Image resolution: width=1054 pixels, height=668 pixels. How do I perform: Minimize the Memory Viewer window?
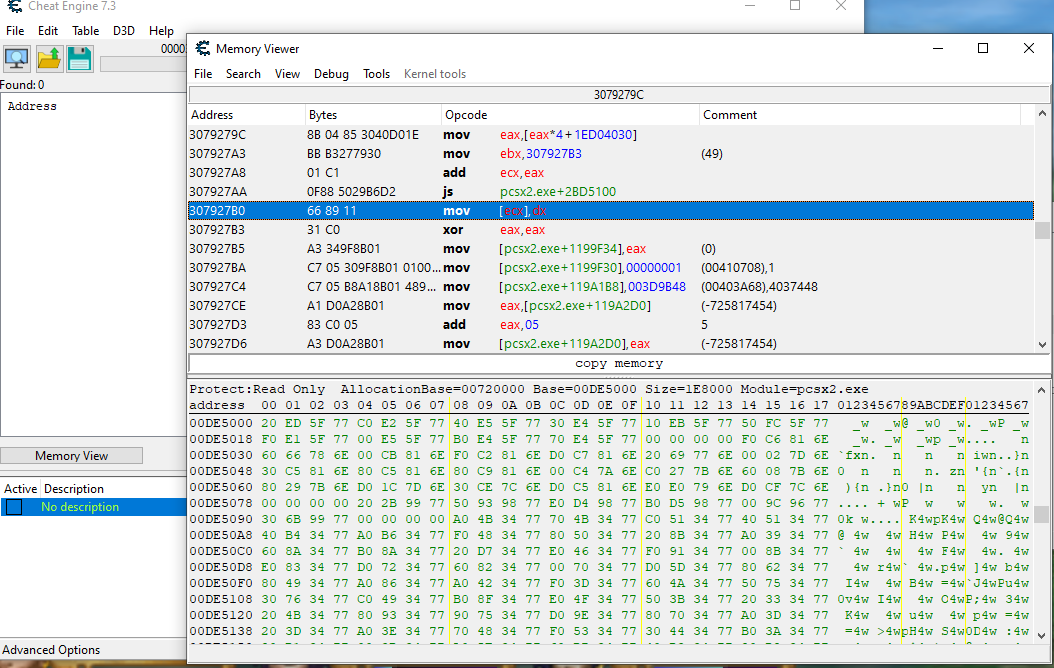pos(937,48)
